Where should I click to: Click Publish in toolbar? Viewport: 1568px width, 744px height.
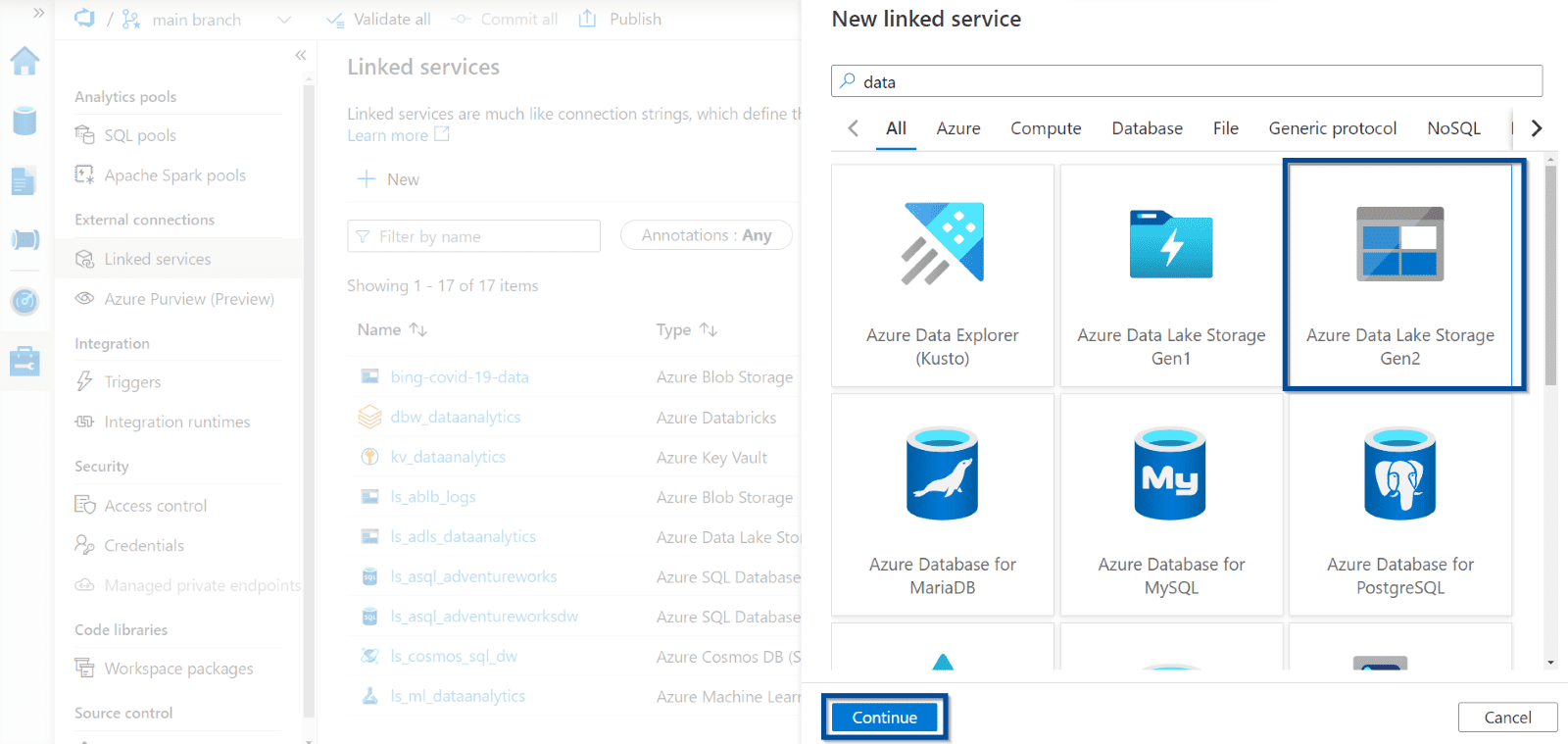620,20
